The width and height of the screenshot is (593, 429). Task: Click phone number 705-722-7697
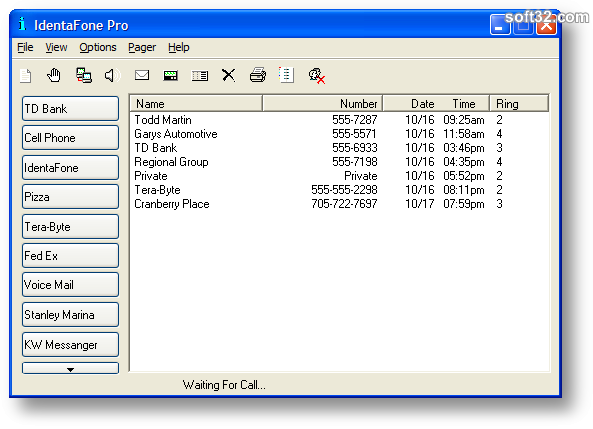pyautogui.click(x=345, y=204)
